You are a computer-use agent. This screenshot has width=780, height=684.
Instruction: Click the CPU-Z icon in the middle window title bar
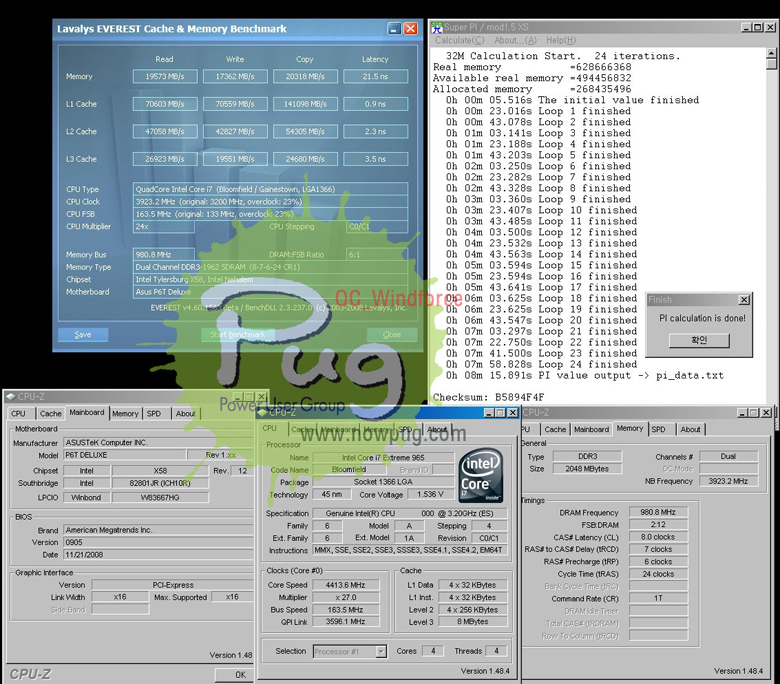tap(263, 412)
